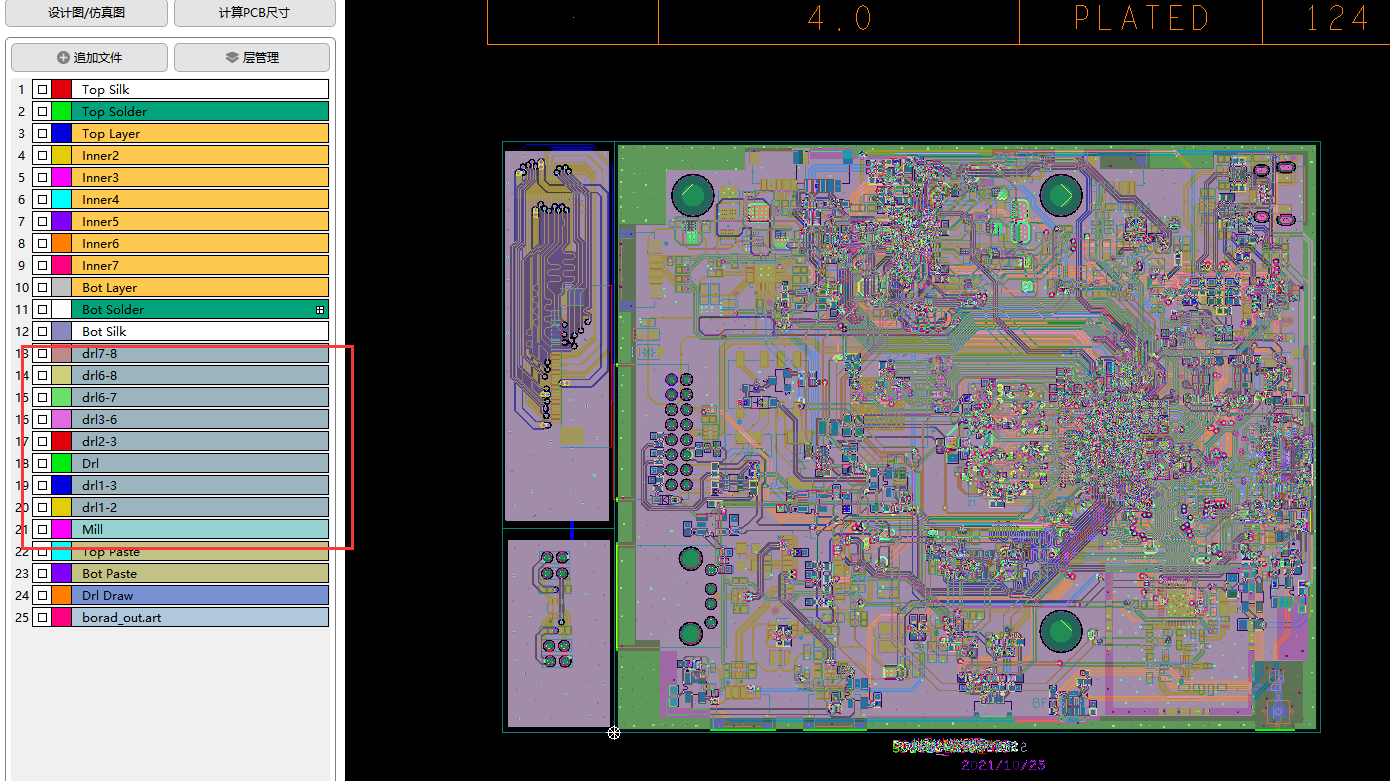This screenshot has width=1390, height=781.
Task: Toggle the borad_out.art checkbox
Action: click(42, 618)
